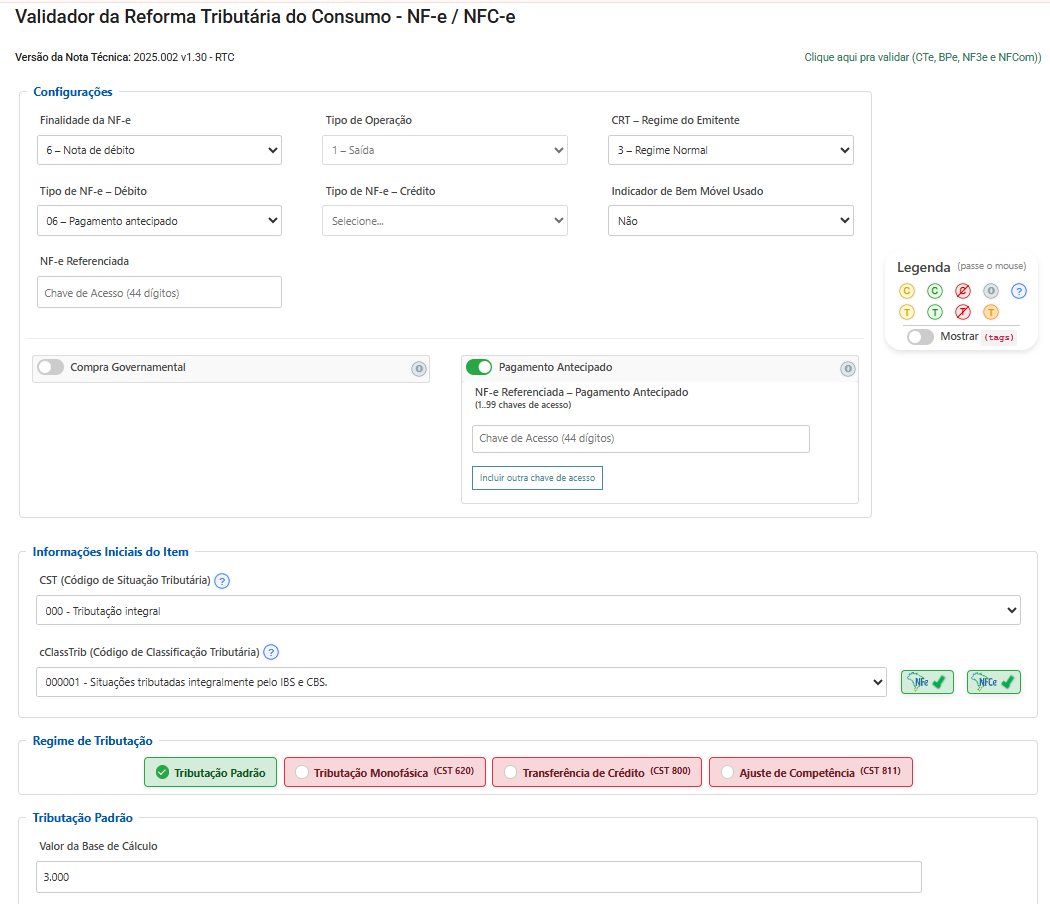The width and height of the screenshot is (1050, 904).
Task: Turn off the Pagamento Antecipado switch
Action: [x=480, y=368]
